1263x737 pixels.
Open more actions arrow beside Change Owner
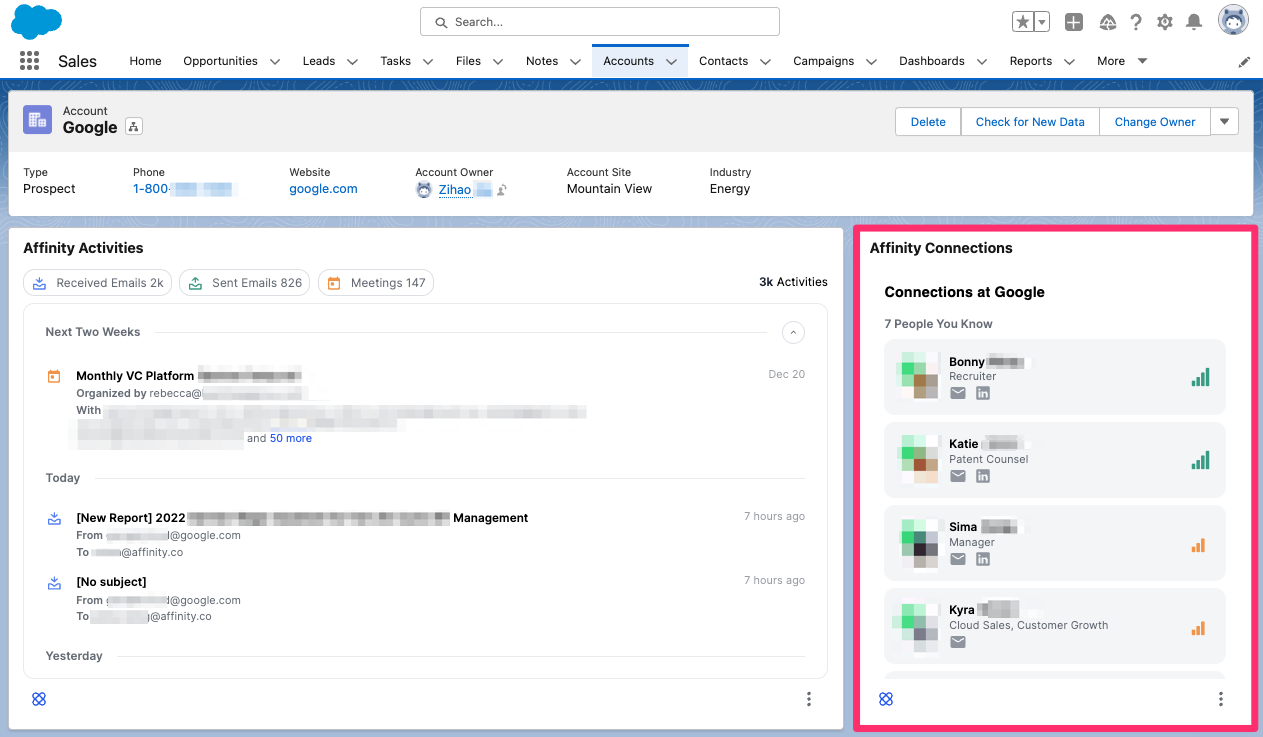coord(1224,121)
